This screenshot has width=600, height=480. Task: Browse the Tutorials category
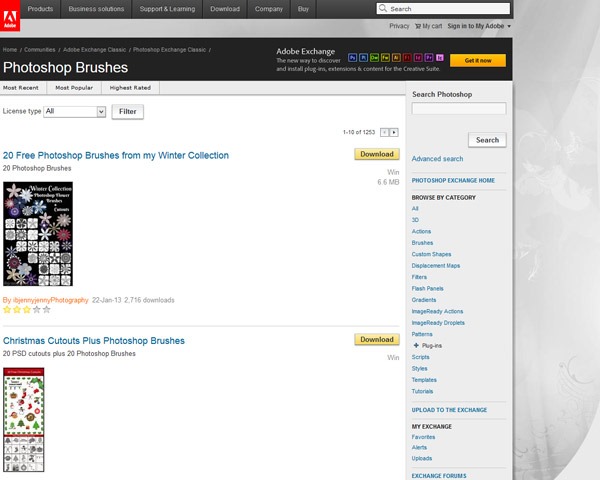(422, 391)
